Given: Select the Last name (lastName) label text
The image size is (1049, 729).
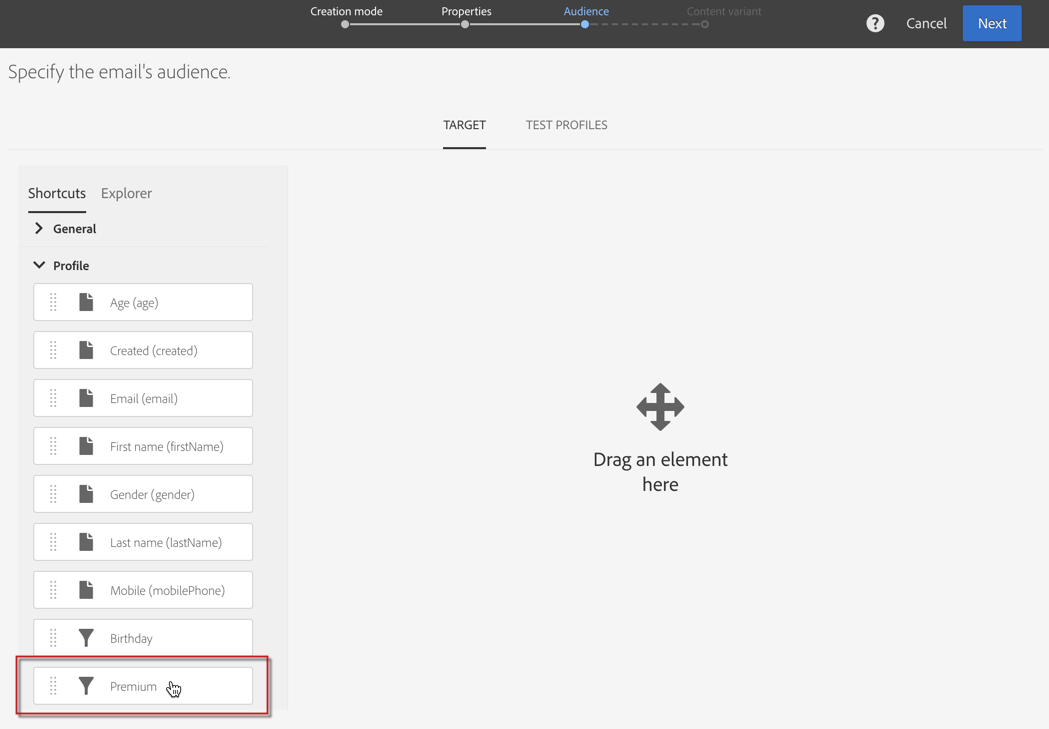Looking at the screenshot, I should (x=166, y=542).
